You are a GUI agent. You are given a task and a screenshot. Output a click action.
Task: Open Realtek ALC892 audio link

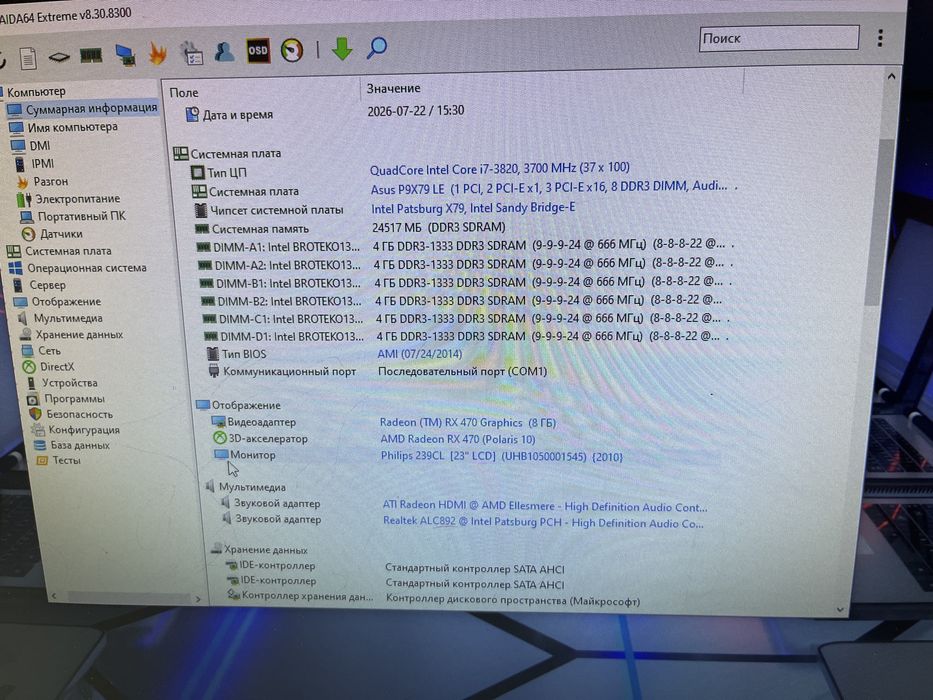coord(543,523)
